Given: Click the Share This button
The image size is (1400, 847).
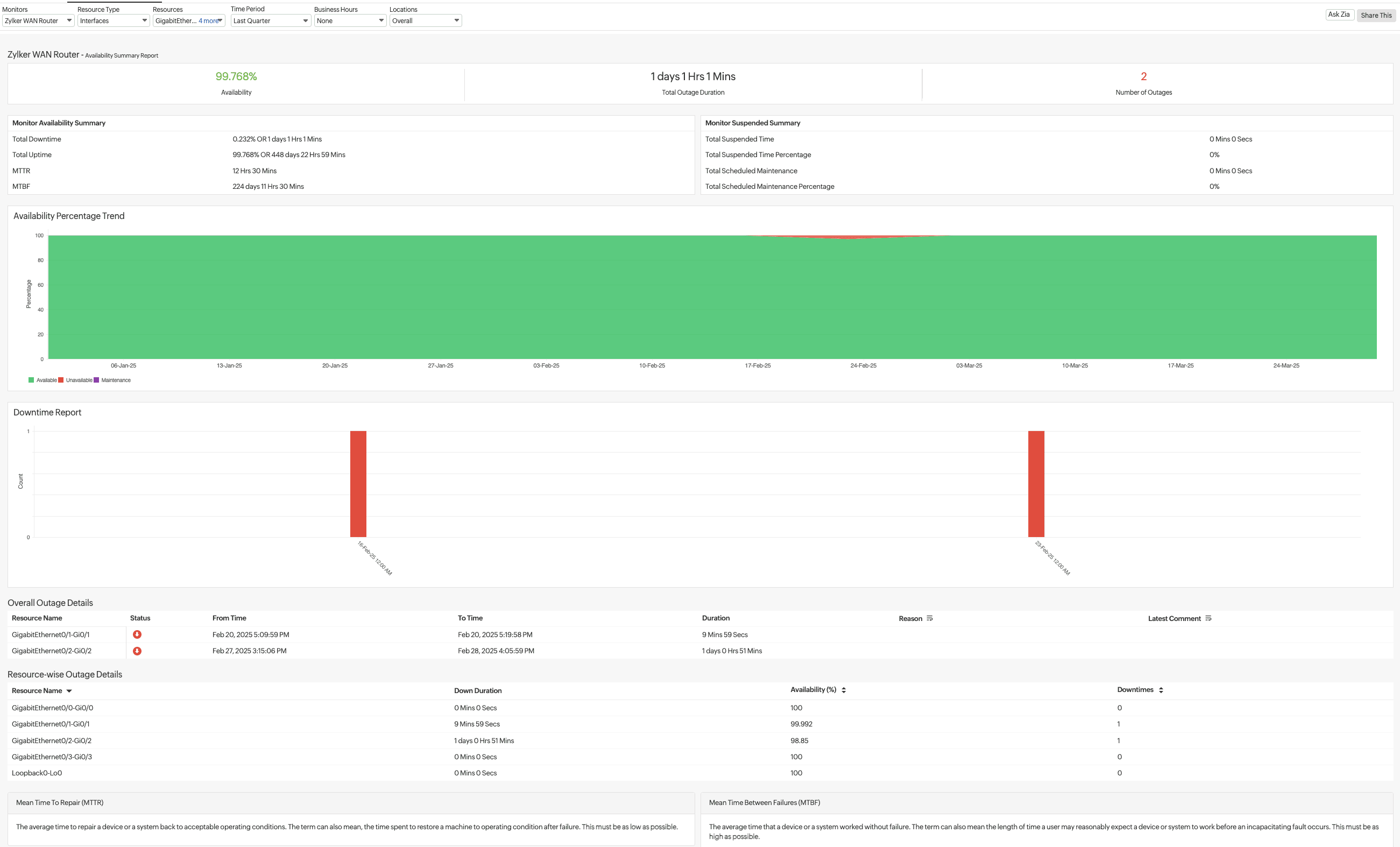Looking at the screenshot, I should coord(1376,16).
